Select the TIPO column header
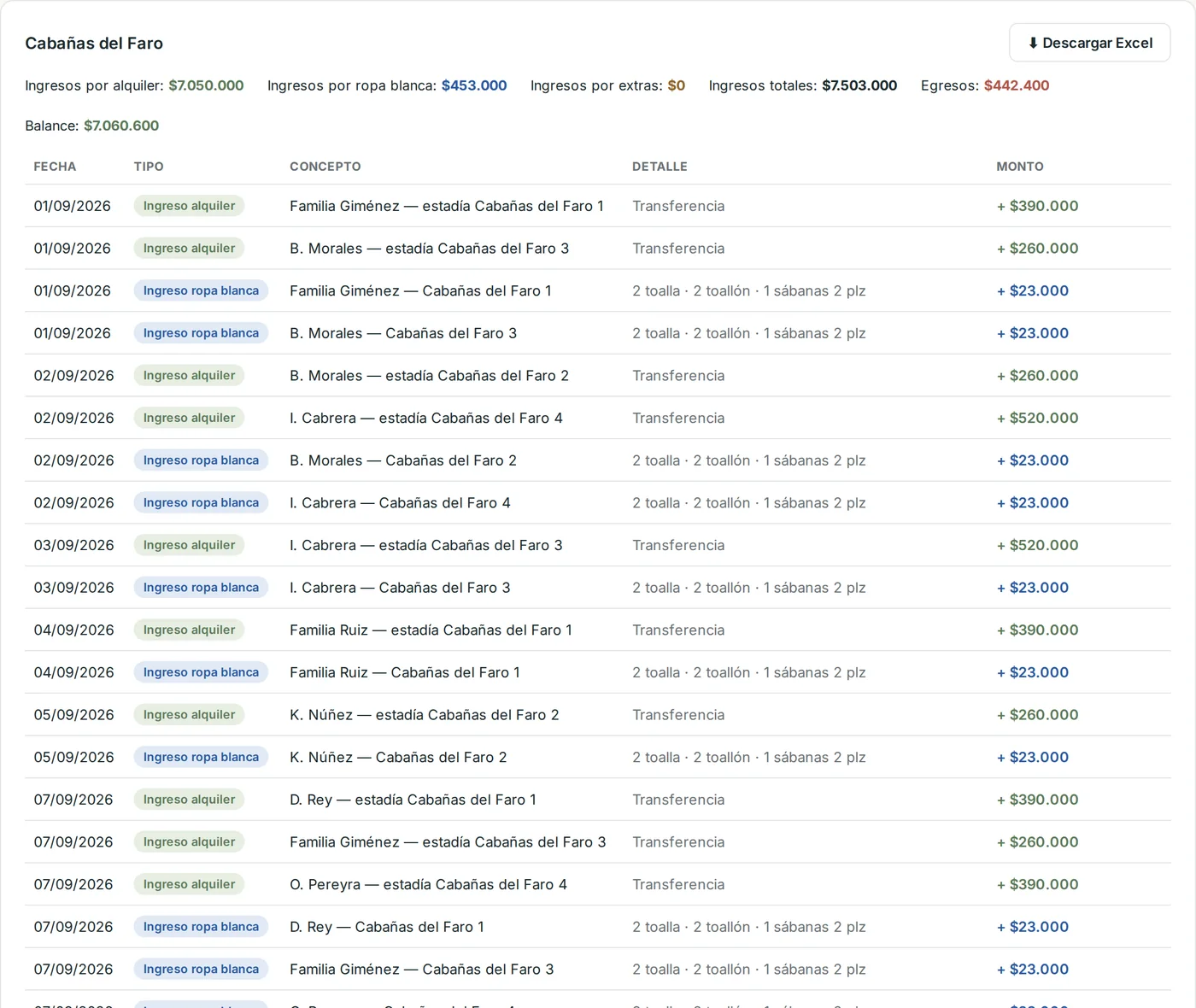Screen dimensions: 1196x1008 click(149, 167)
